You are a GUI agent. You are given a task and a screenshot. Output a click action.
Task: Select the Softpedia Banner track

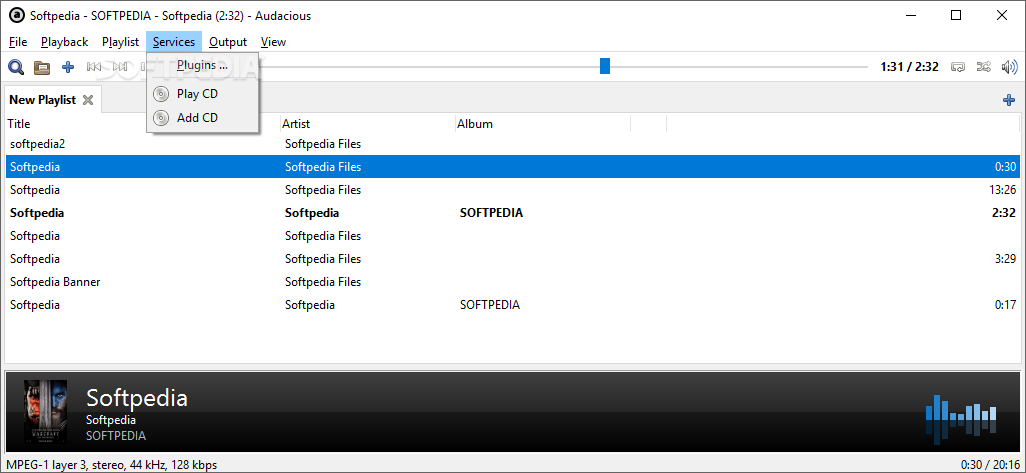[55, 282]
